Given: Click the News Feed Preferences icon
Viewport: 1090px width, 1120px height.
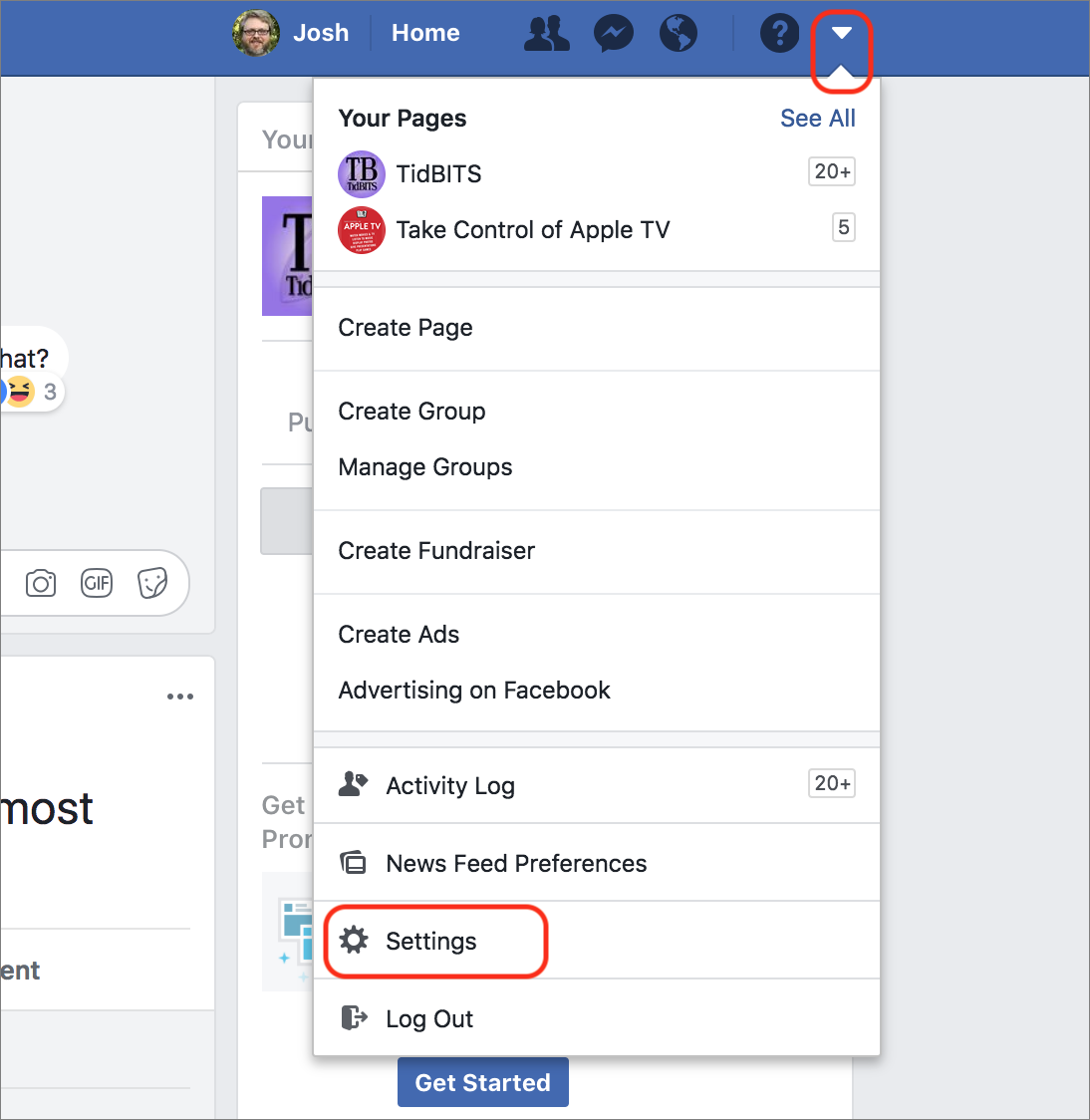Looking at the screenshot, I should tap(353, 863).
